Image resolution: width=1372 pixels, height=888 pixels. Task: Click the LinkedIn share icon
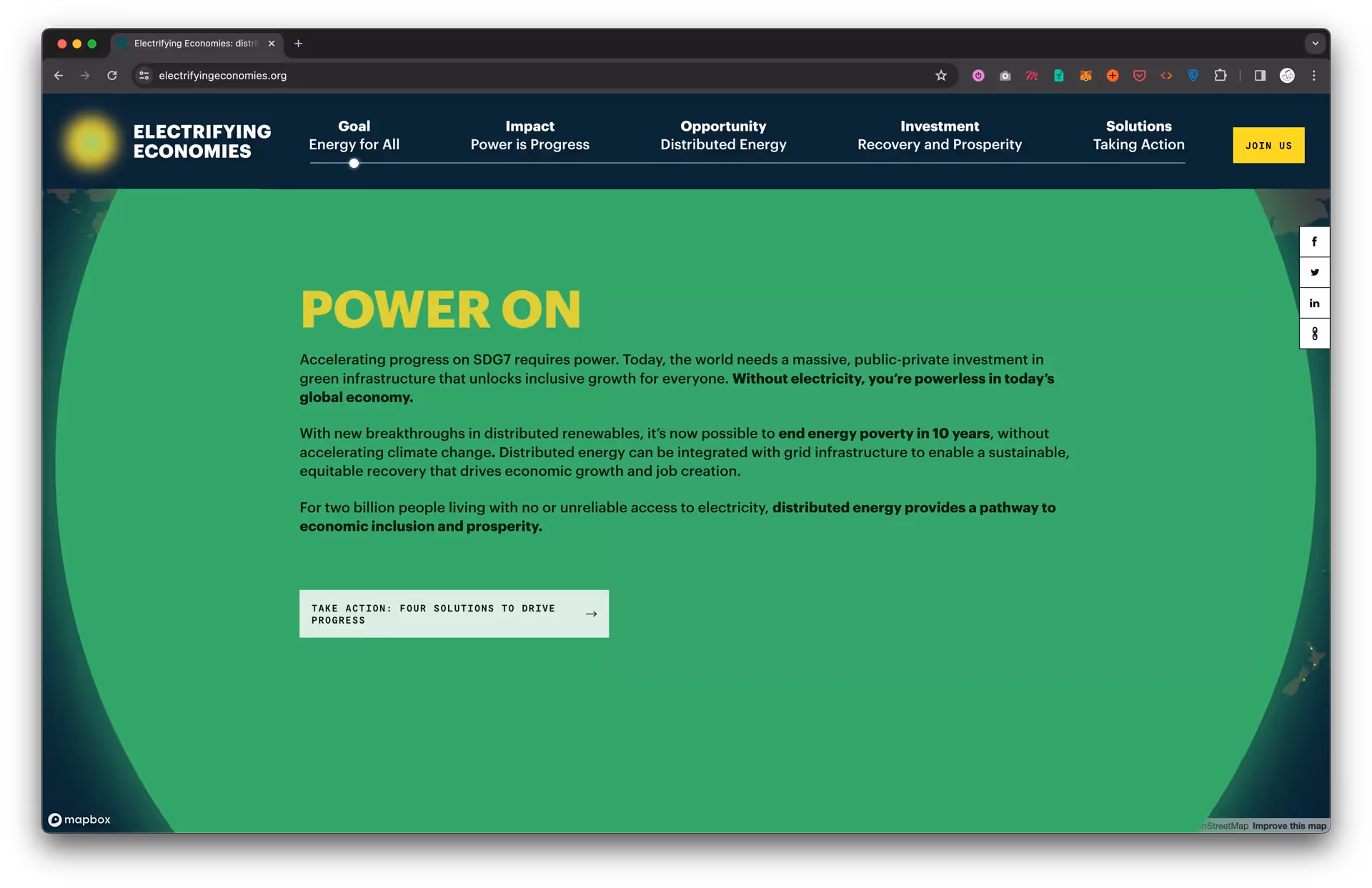click(x=1314, y=303)
